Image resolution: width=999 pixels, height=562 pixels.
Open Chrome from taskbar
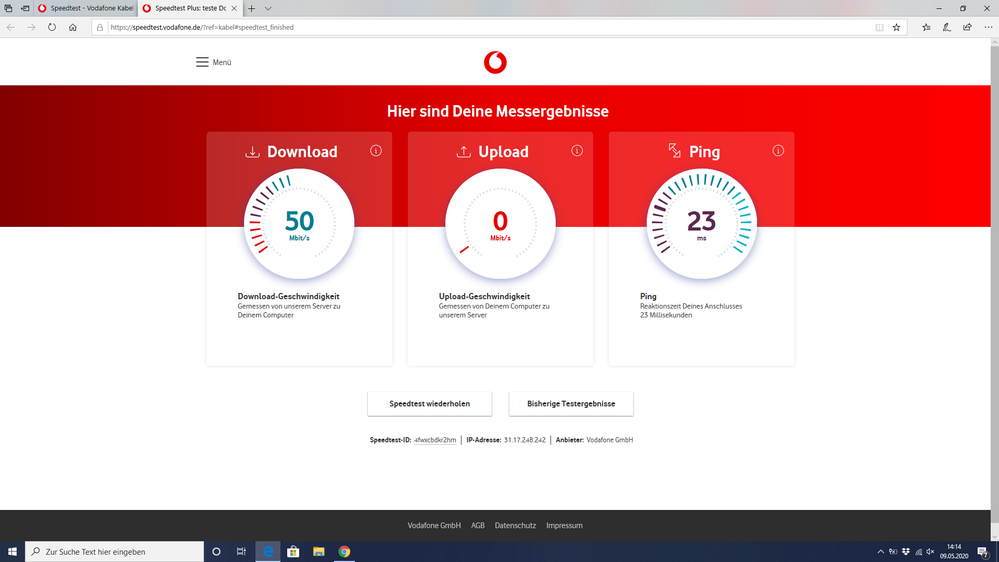(x=344, y=552)
